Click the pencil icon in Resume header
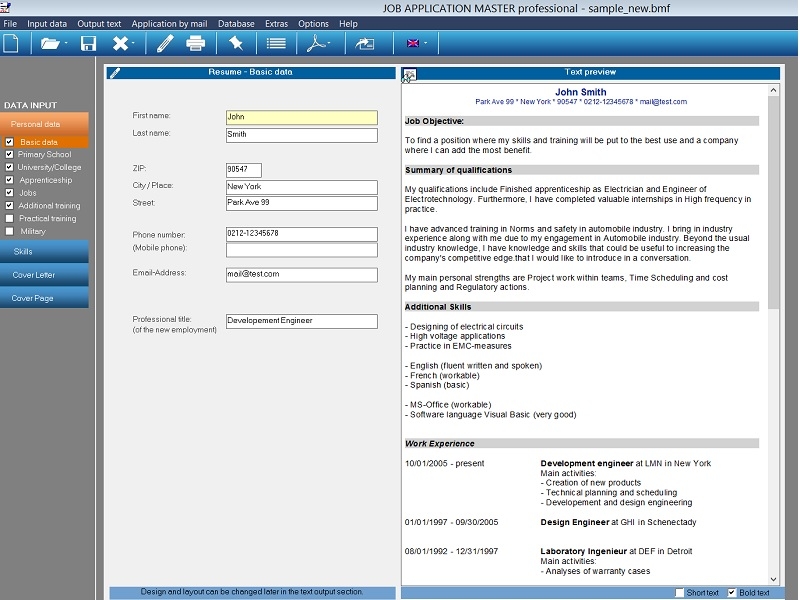This screenshot has width=800, height=600. (x=115, y=73)
